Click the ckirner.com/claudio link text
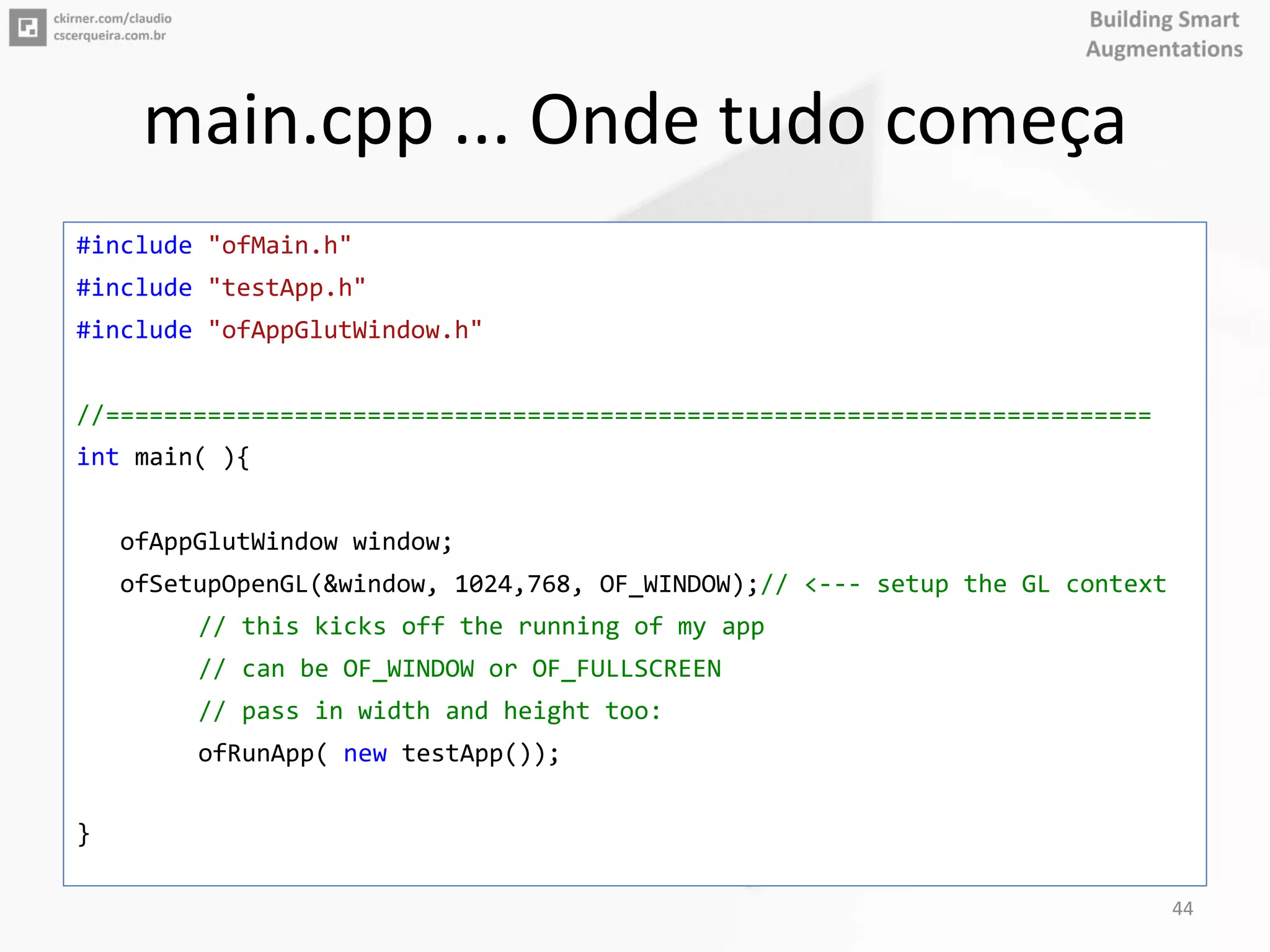Screen dimensions: 1270x952 [x=112, y=19]
